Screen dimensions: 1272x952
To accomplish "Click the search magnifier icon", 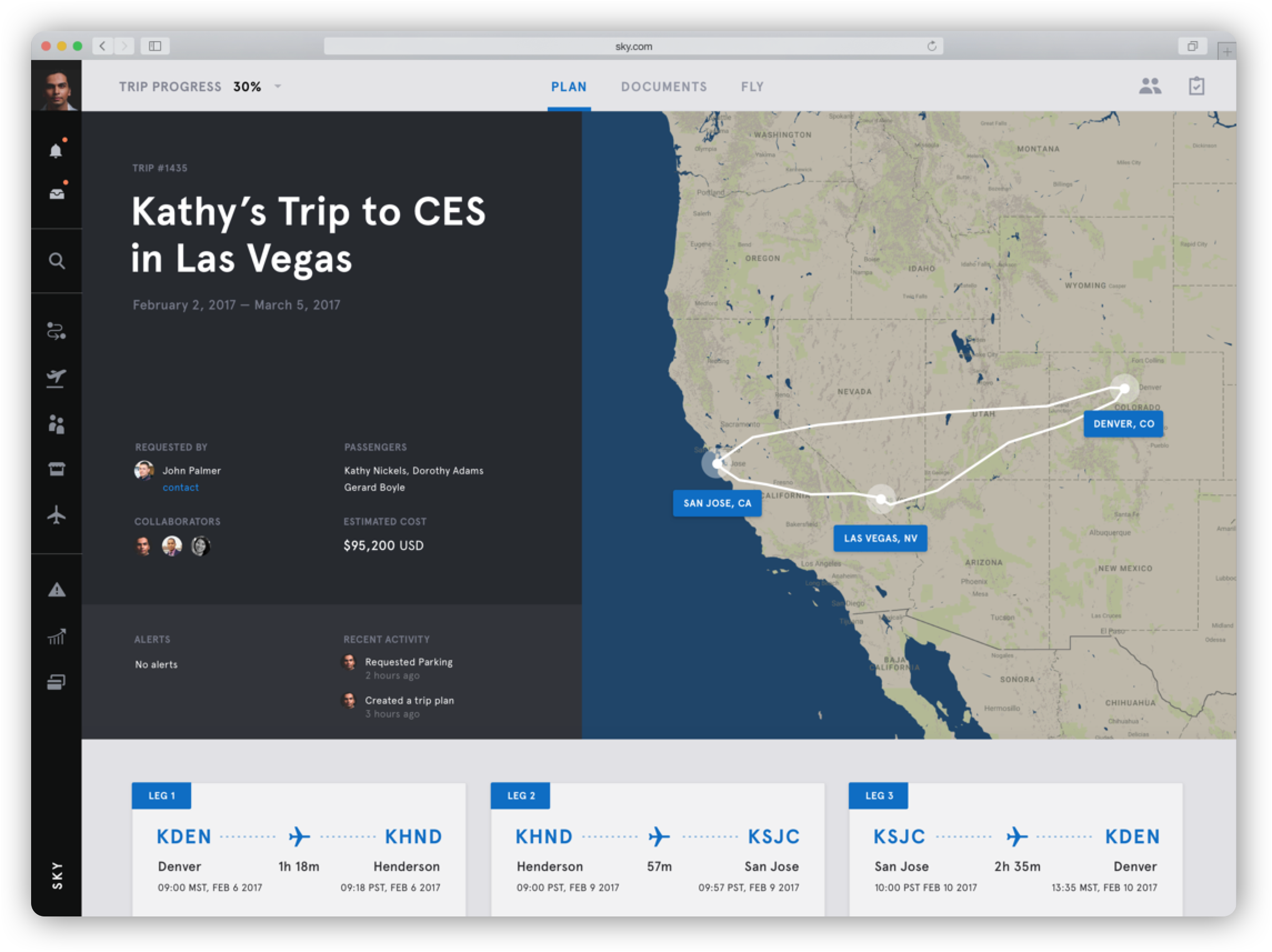I will [x=56, y=260].
